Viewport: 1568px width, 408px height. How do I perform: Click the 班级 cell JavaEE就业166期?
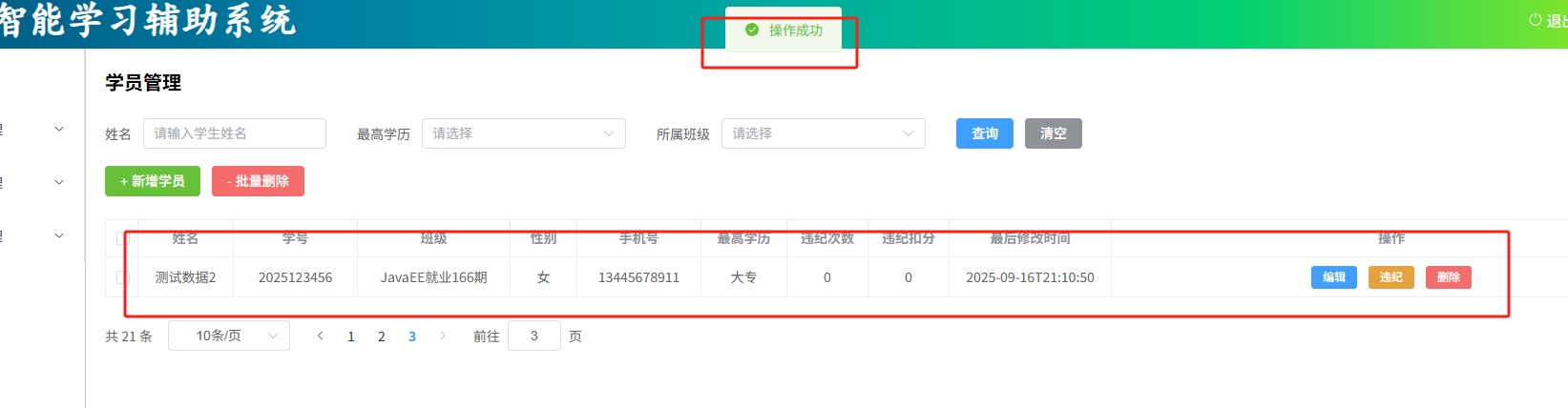click(x=434, y=277)
